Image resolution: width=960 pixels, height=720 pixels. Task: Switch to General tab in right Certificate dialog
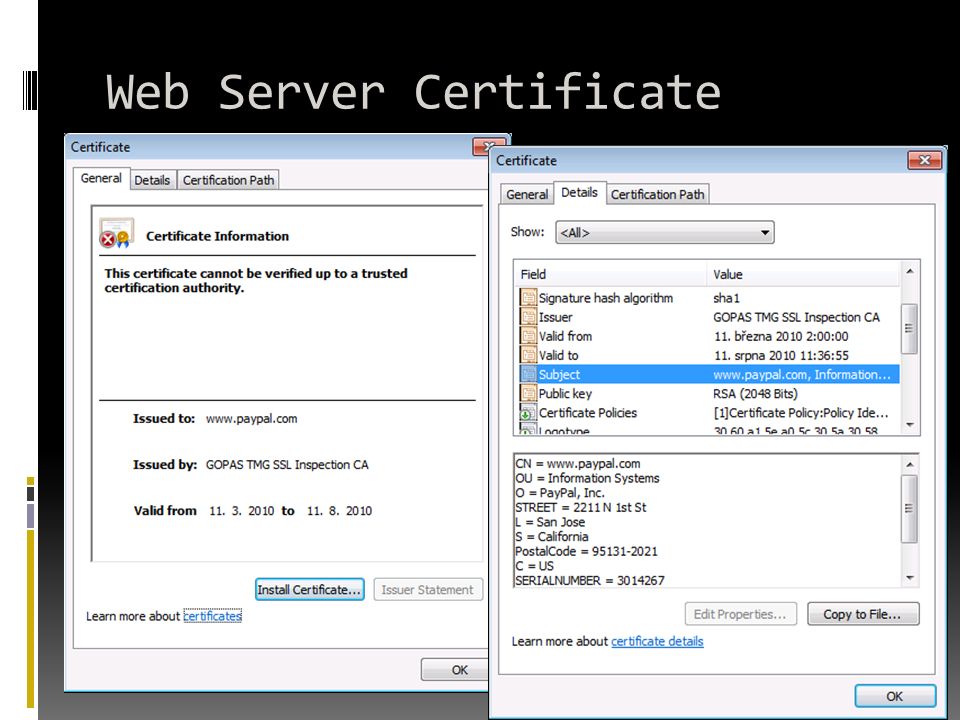click(x=527, y=194)
